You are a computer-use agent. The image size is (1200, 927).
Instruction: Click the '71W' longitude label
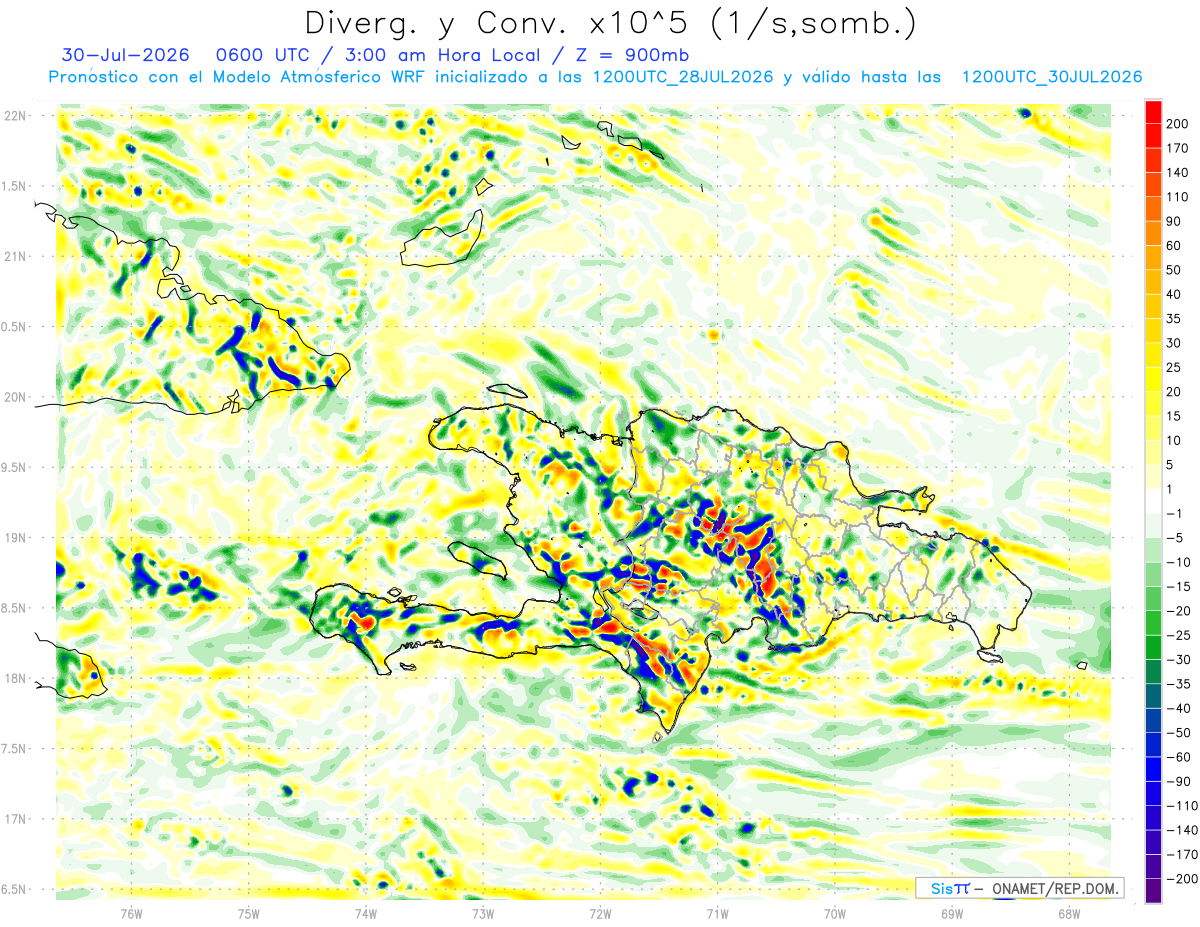click(717, 912)
